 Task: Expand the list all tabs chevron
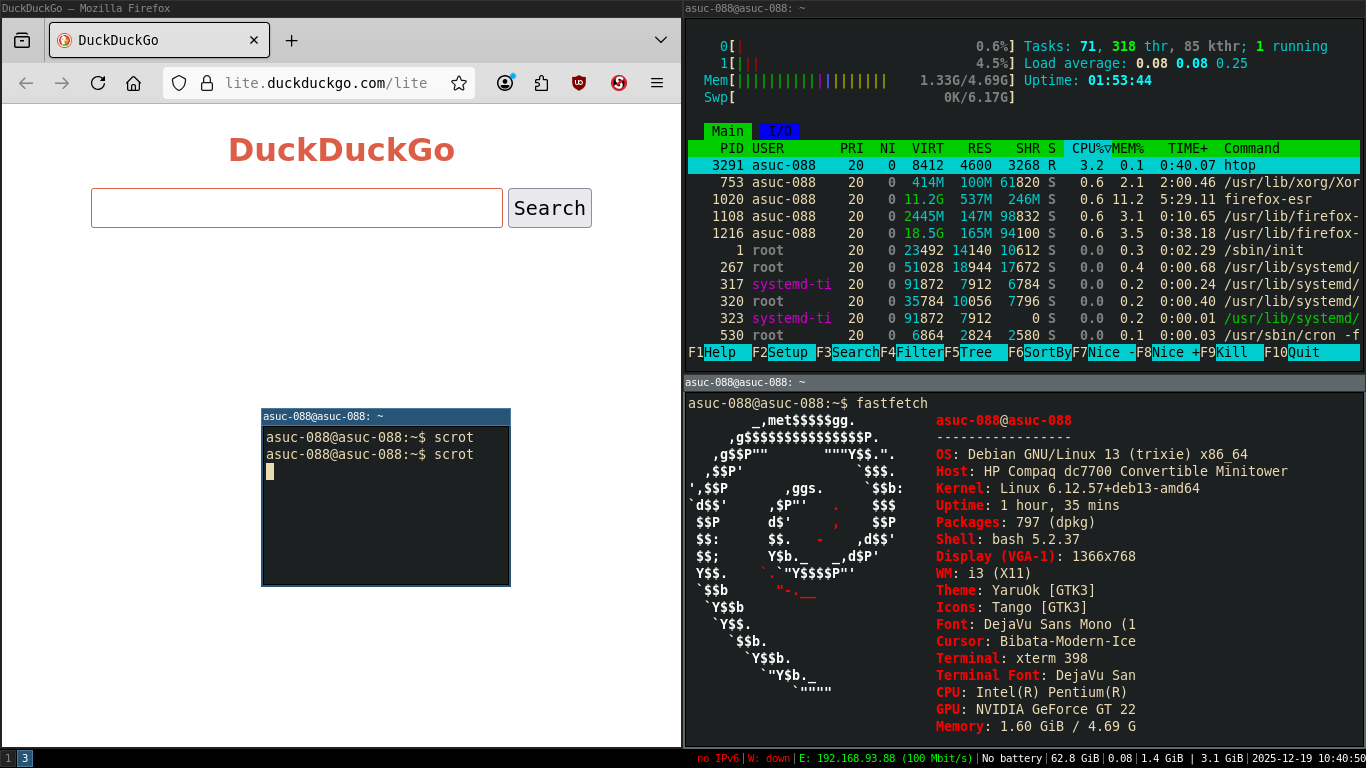[x=660, y=40]
